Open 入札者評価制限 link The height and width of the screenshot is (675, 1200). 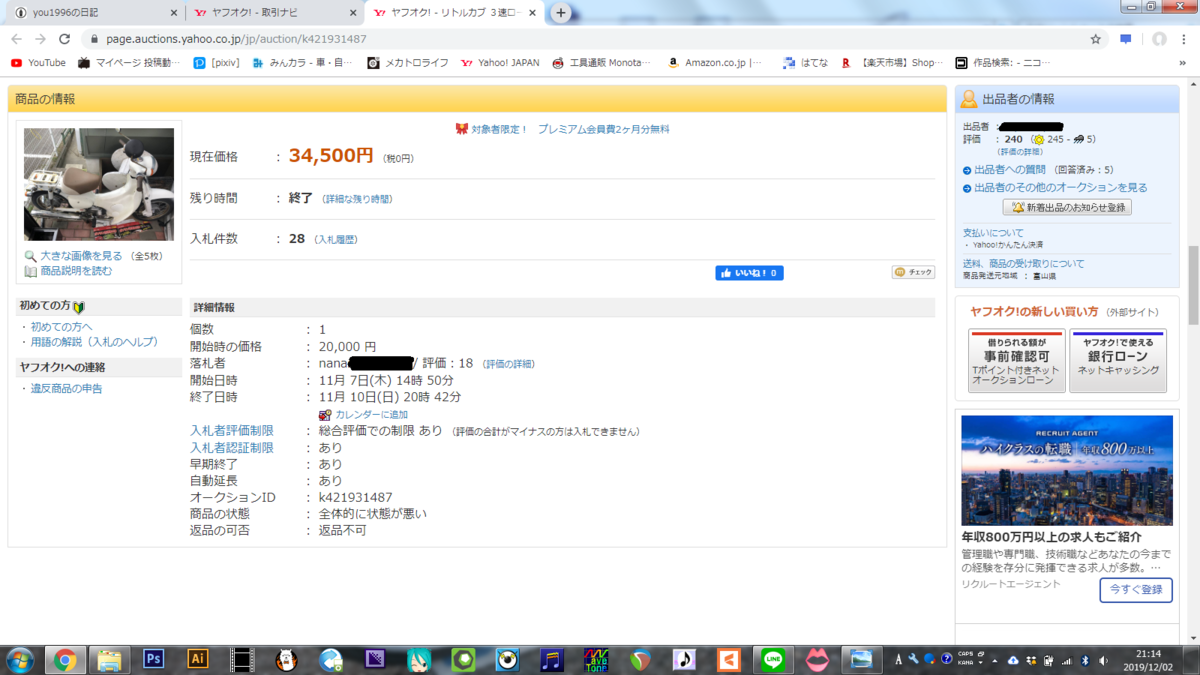point(232,431)
